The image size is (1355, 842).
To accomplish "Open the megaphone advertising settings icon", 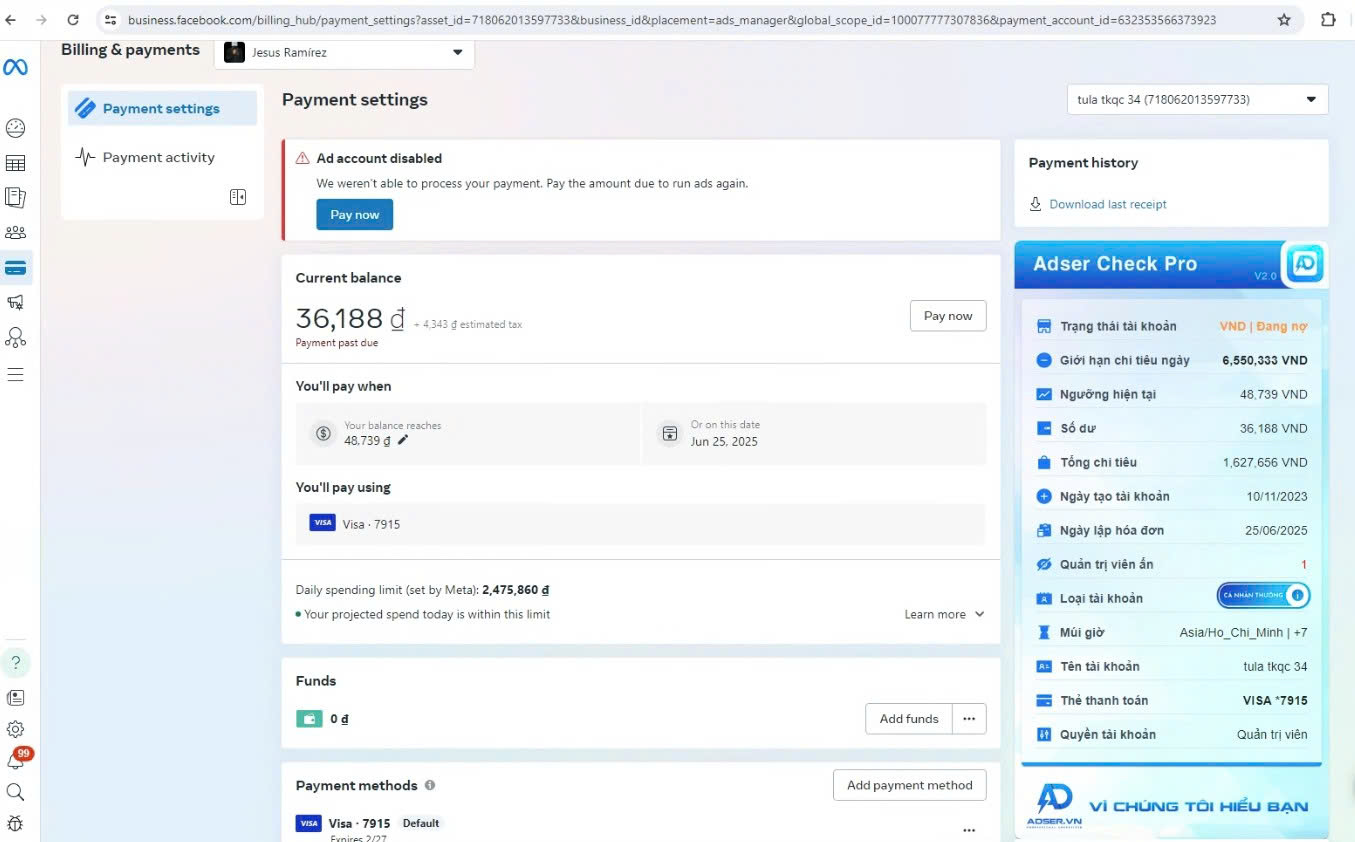I will [15, 302].
